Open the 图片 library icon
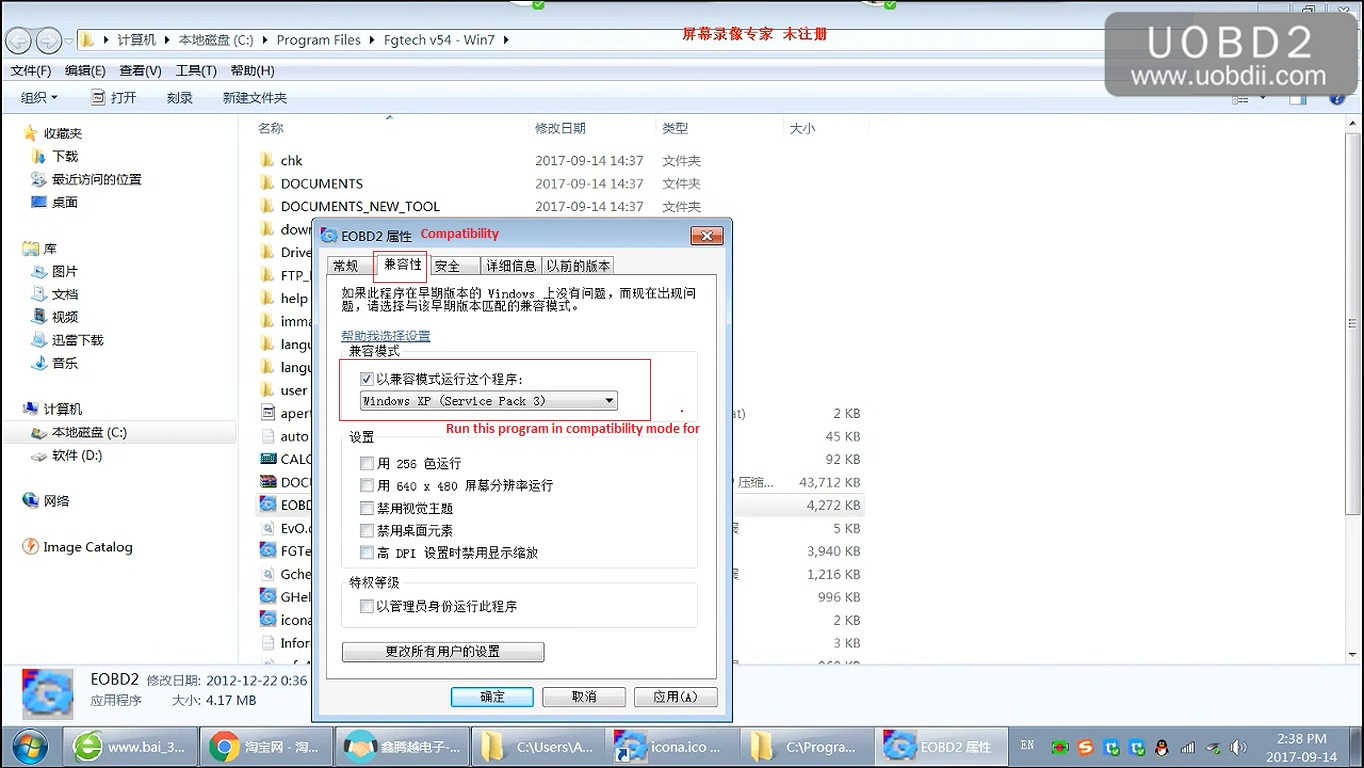1364x768 pixels. pyautogui.click(x=39, y=271)
